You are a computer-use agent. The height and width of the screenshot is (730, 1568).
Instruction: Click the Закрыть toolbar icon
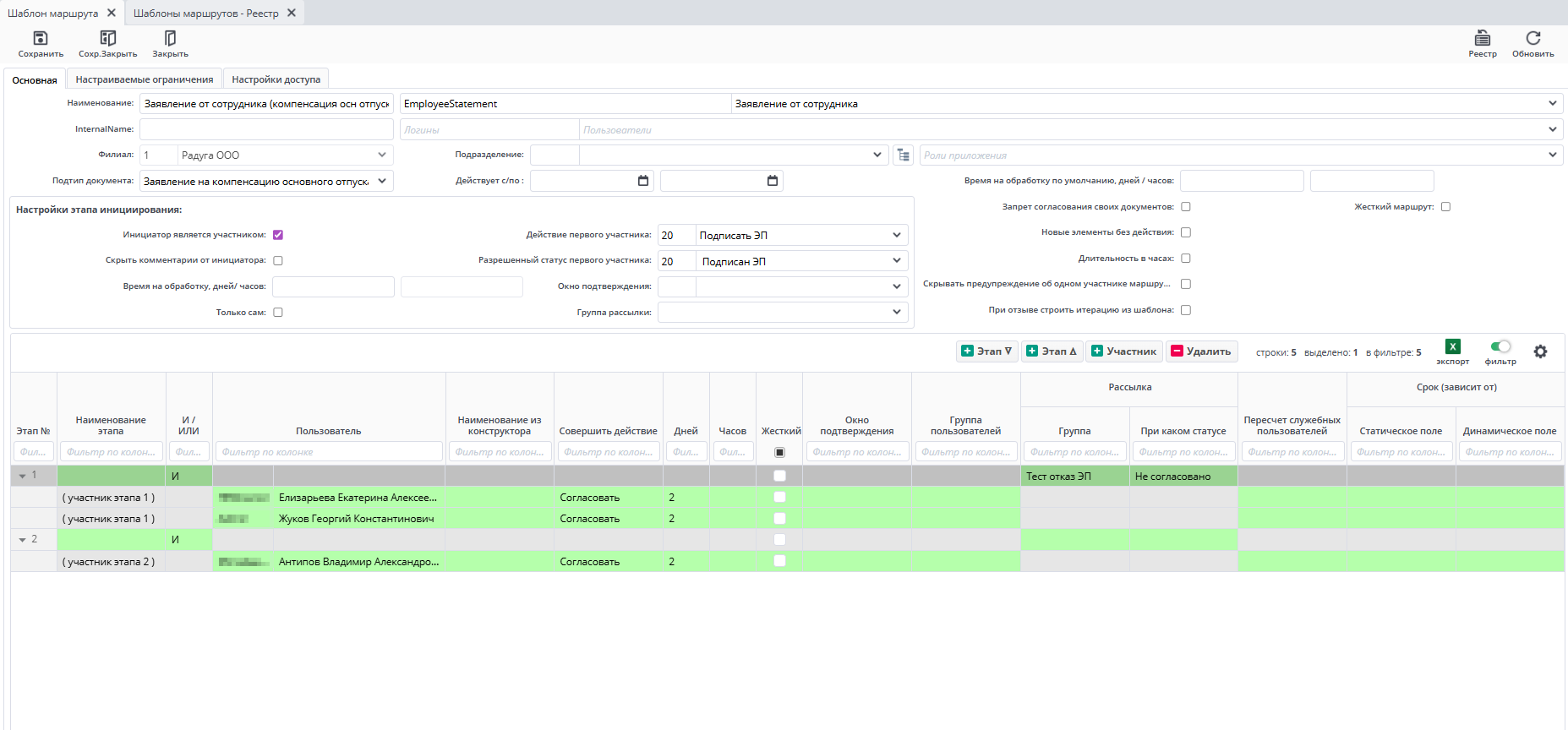[170, 39]
